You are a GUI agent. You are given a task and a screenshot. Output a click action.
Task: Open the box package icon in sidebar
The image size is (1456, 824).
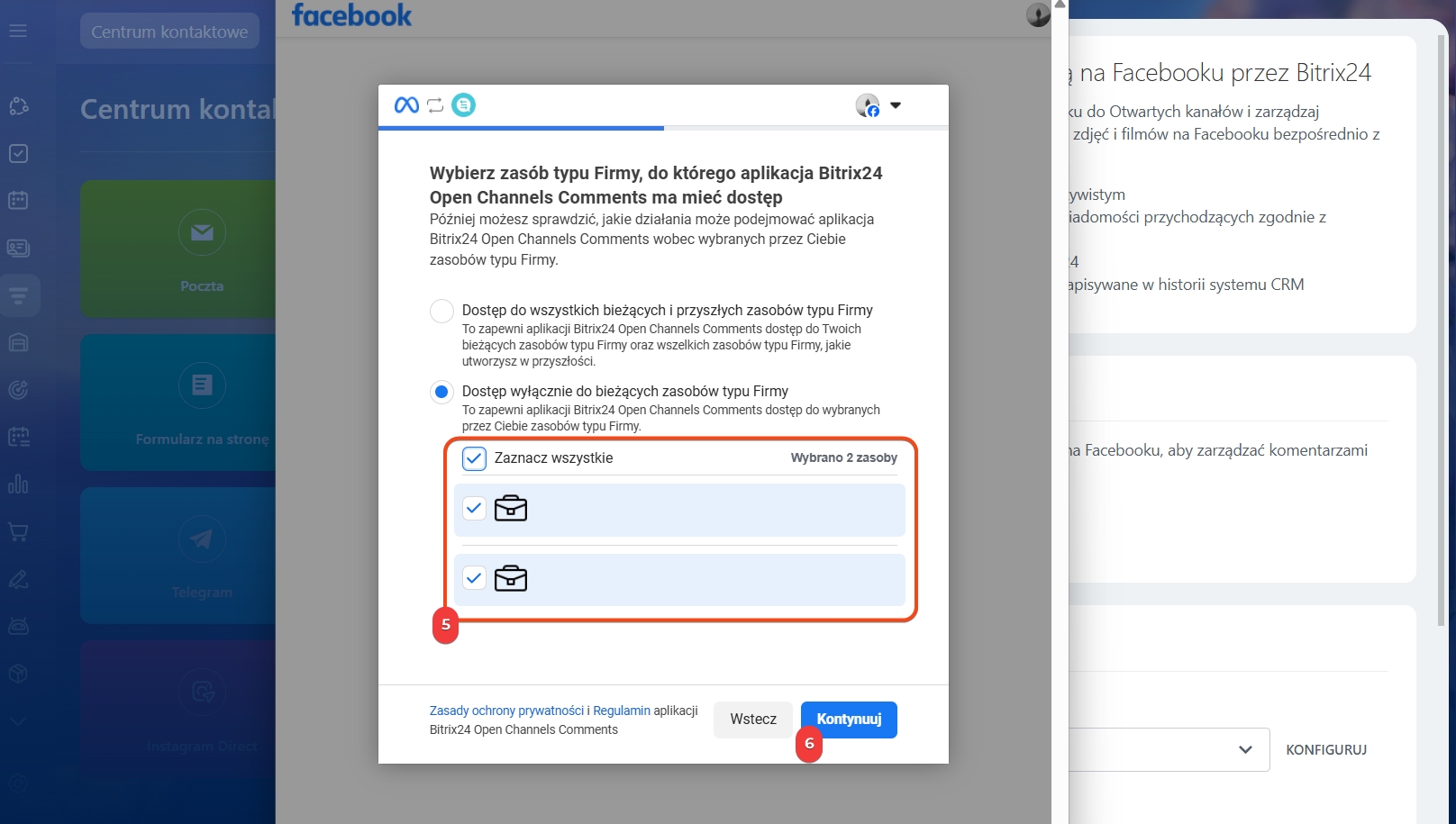click(18, 674)
